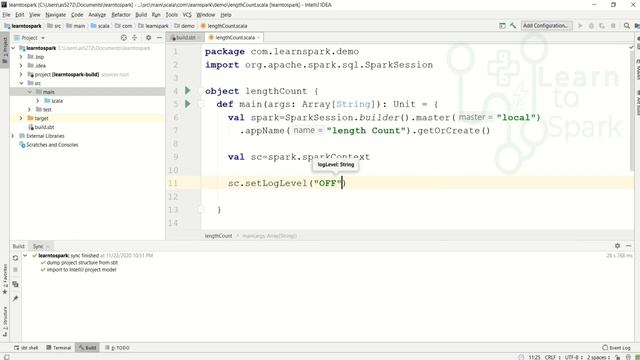Click the editor vertical scrollbar
Screen dimensions: 640x360
click(631, 110)
